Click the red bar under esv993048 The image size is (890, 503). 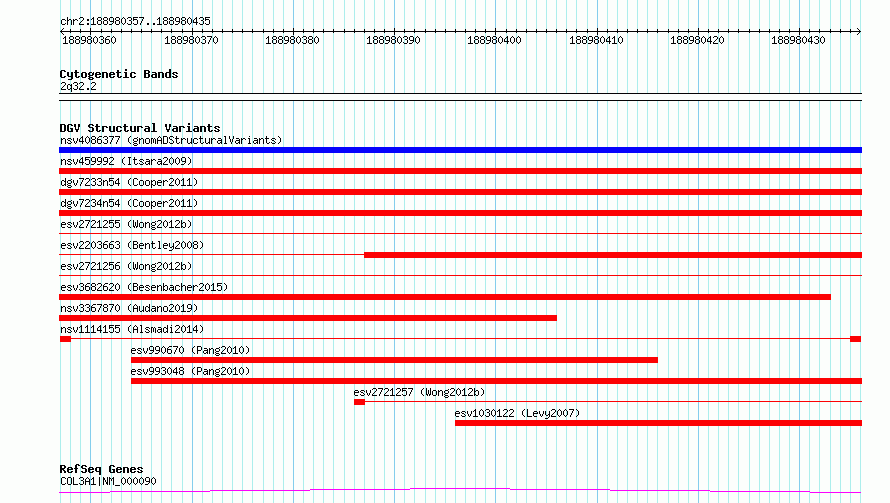[496, 381]
